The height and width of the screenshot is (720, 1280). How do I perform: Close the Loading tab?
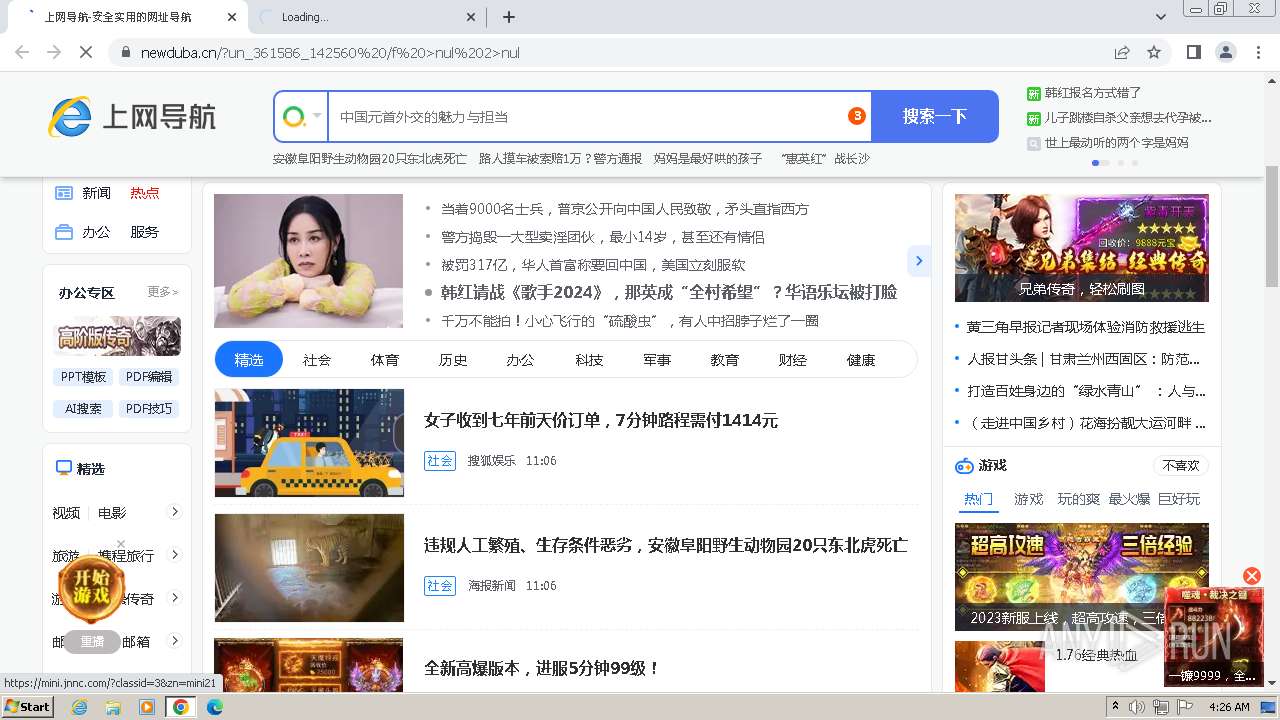click(x=471, y=17)
